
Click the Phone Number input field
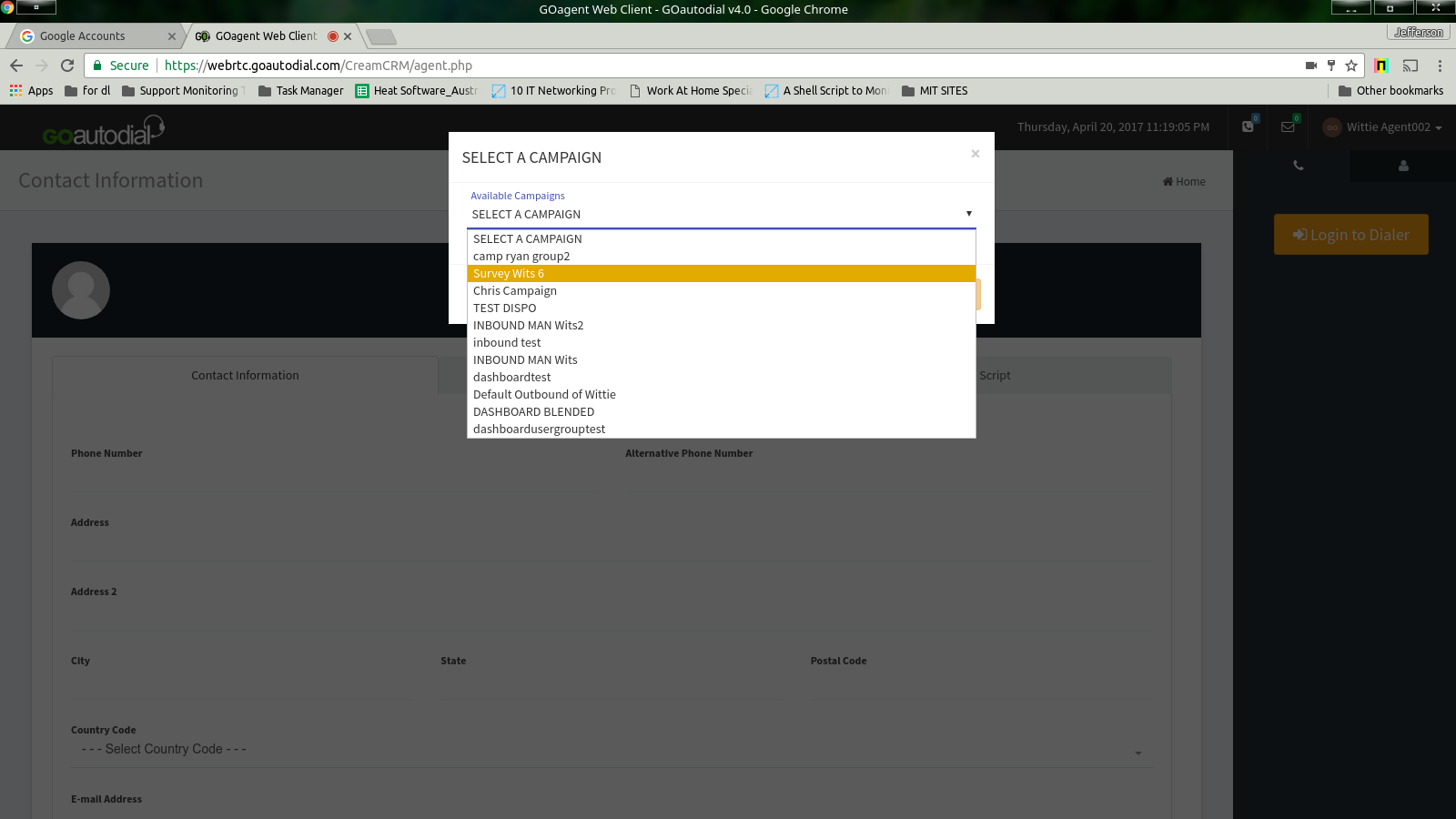(334, 478)
